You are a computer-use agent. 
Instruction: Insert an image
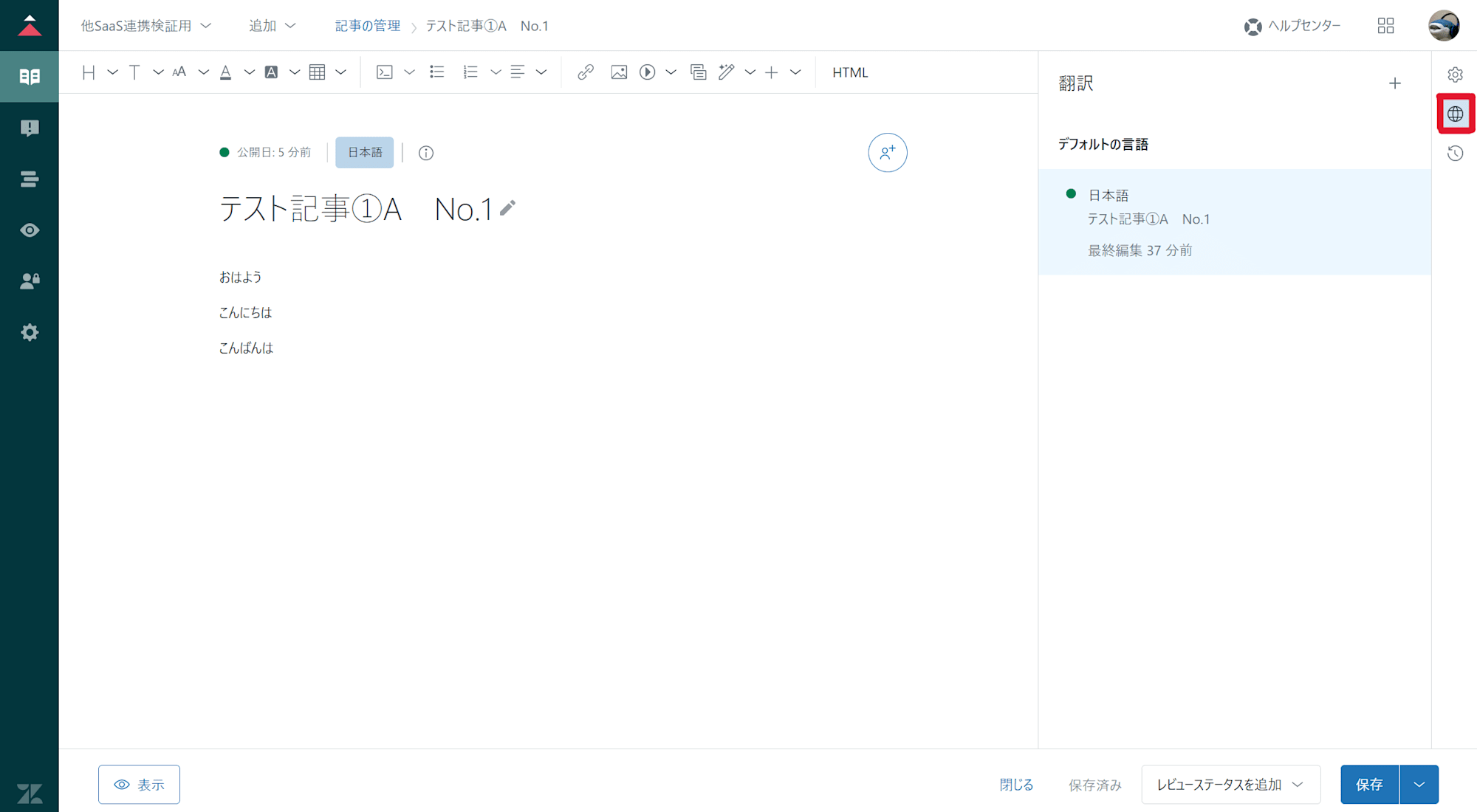619,72
